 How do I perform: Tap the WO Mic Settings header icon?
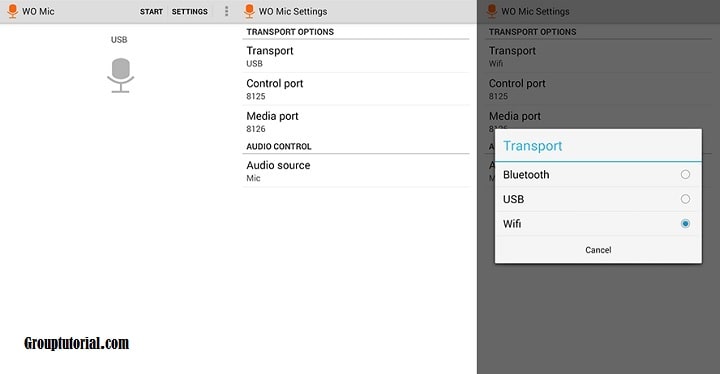[249, 11]
